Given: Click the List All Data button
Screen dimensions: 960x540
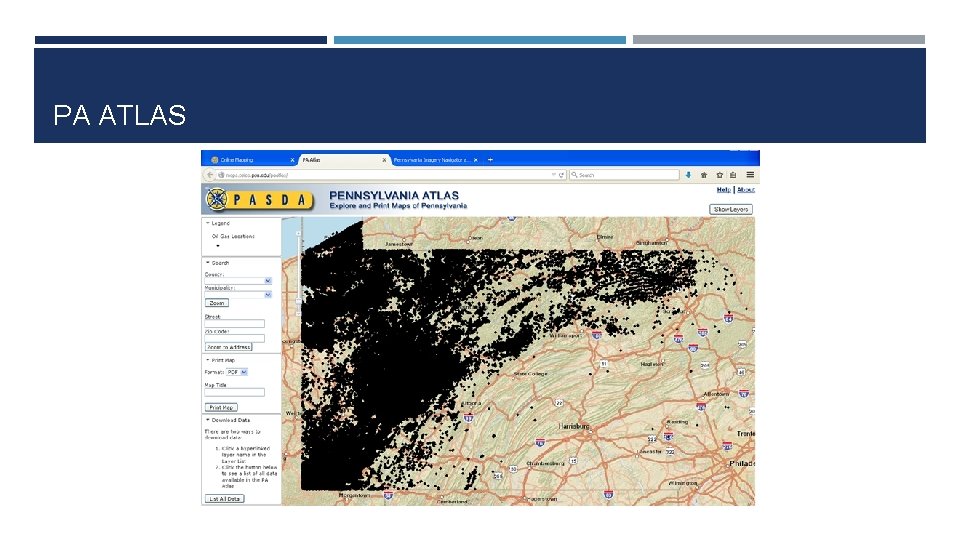Looking at the screenshot, I should pos(225,499).
